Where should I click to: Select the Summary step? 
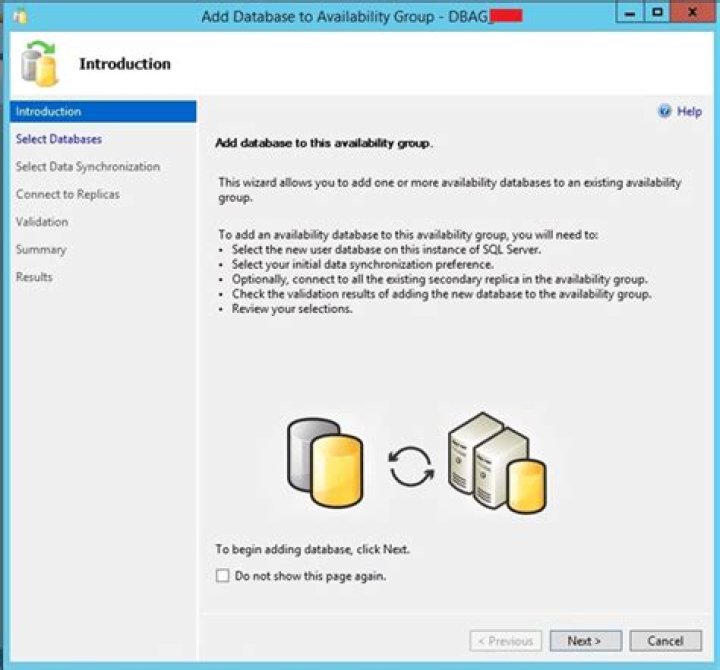tap(41, 249)
